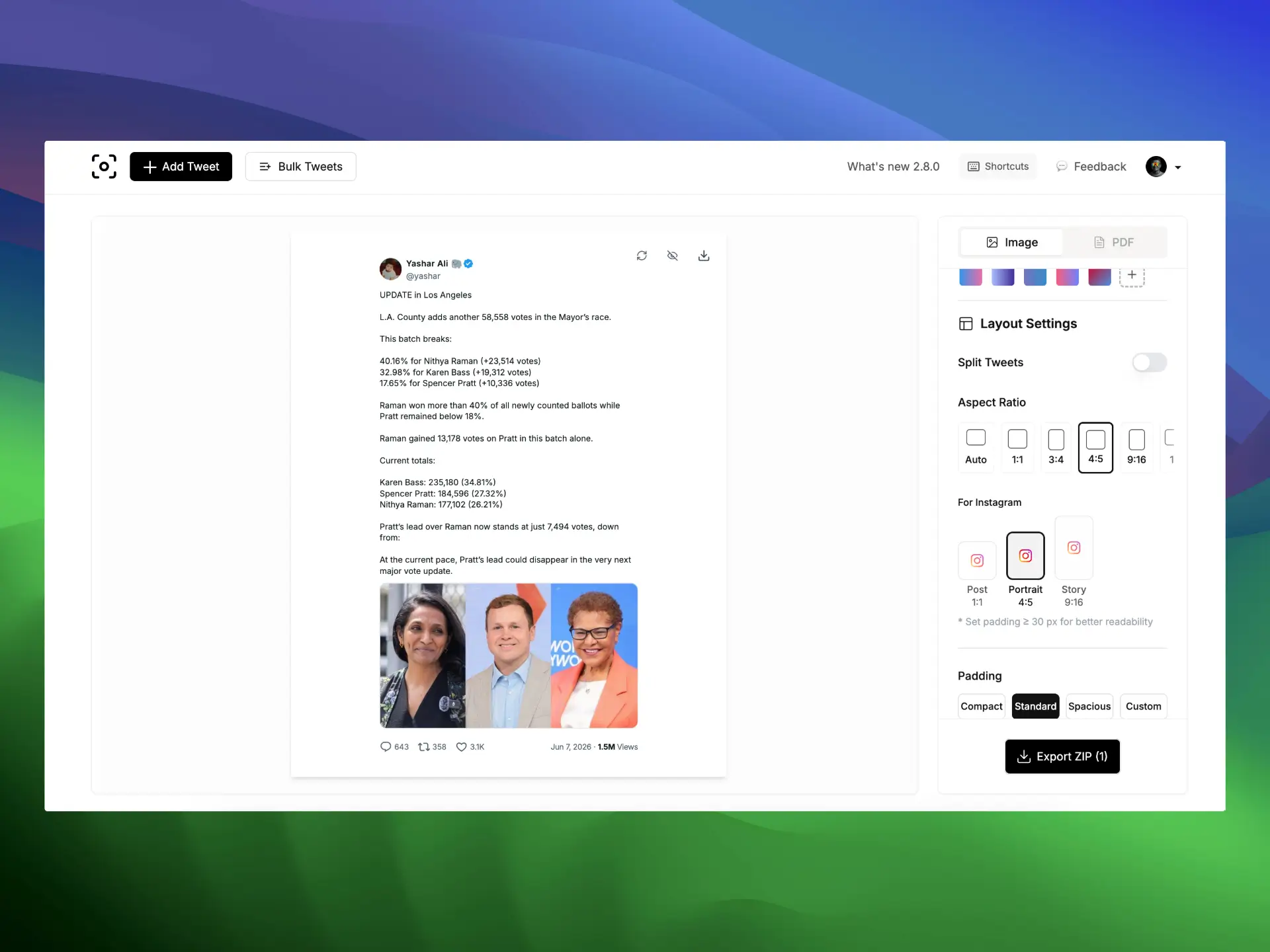Click the "1.5M Views" count
Screen dimensions: 1270x952
618,747
